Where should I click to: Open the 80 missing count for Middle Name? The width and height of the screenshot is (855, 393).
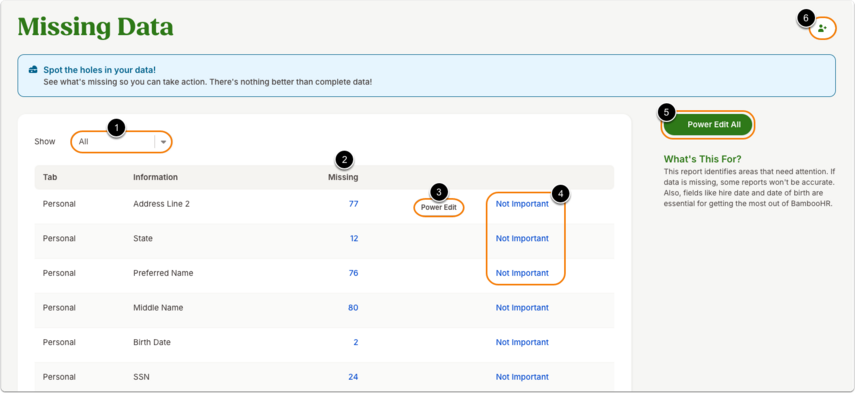(x=353, y=307)
